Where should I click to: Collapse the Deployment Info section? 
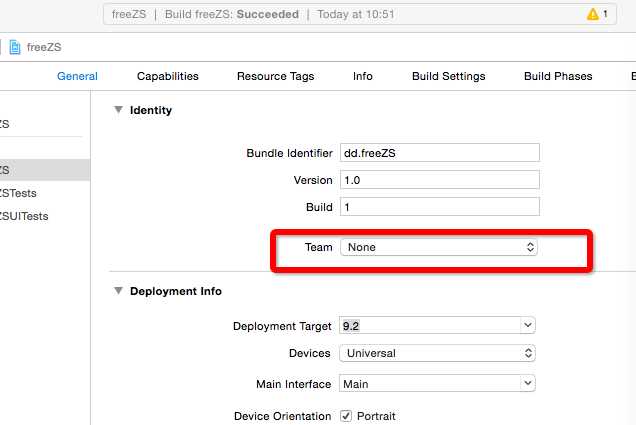(118, 291)
